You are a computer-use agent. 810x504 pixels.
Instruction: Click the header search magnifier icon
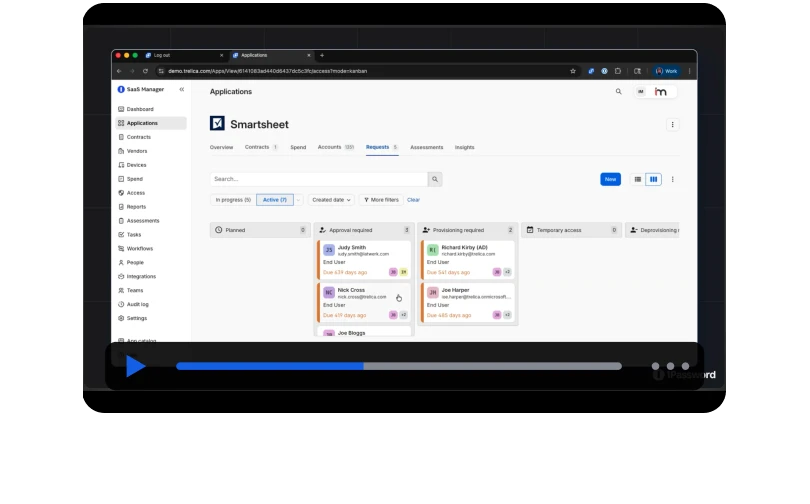618,91
